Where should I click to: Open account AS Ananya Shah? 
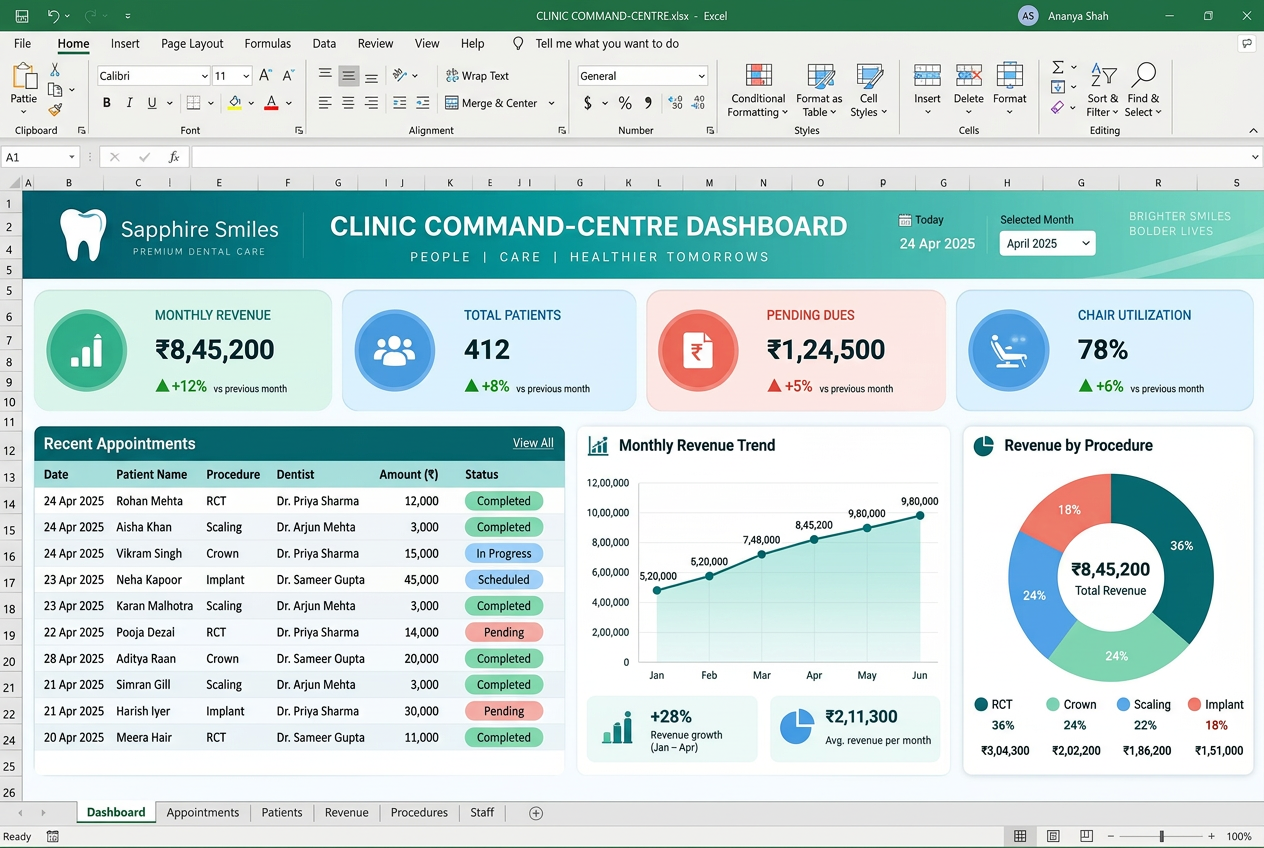pos(1063,16)
